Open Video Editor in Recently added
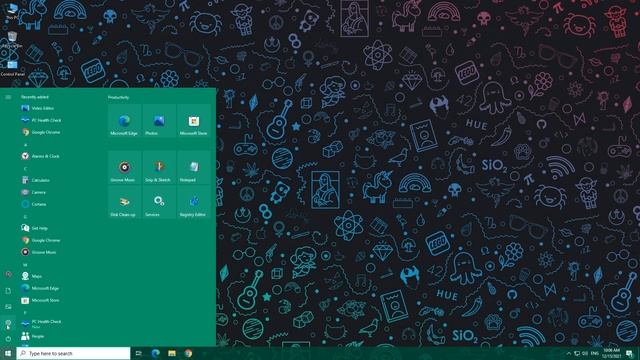 click(x=59, y=108)
